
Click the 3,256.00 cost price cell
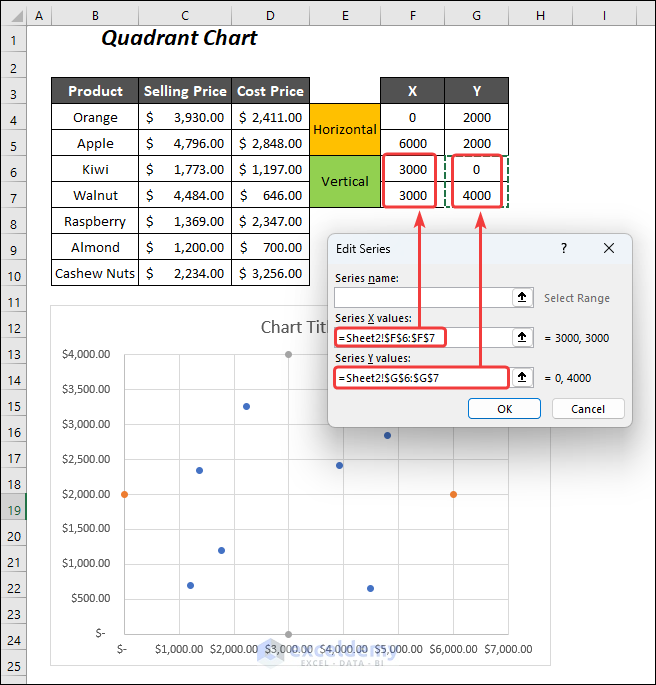click(x=270, y=273)
